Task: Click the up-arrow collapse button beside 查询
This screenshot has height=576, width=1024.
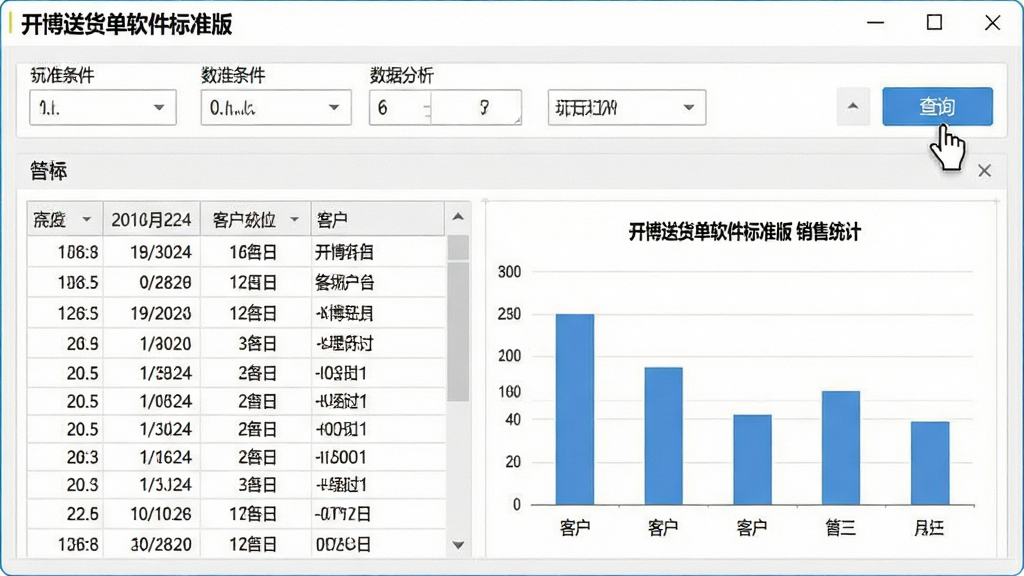Action: click(x=853, y=106)
